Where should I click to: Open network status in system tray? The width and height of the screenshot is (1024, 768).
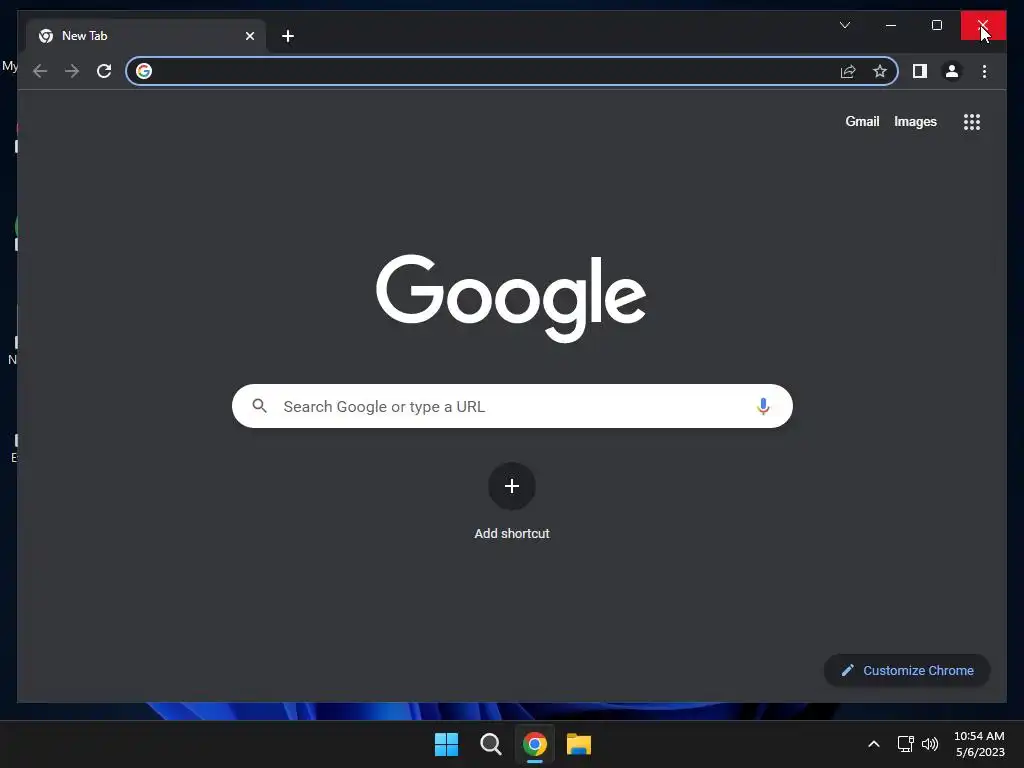click(905, 744)
